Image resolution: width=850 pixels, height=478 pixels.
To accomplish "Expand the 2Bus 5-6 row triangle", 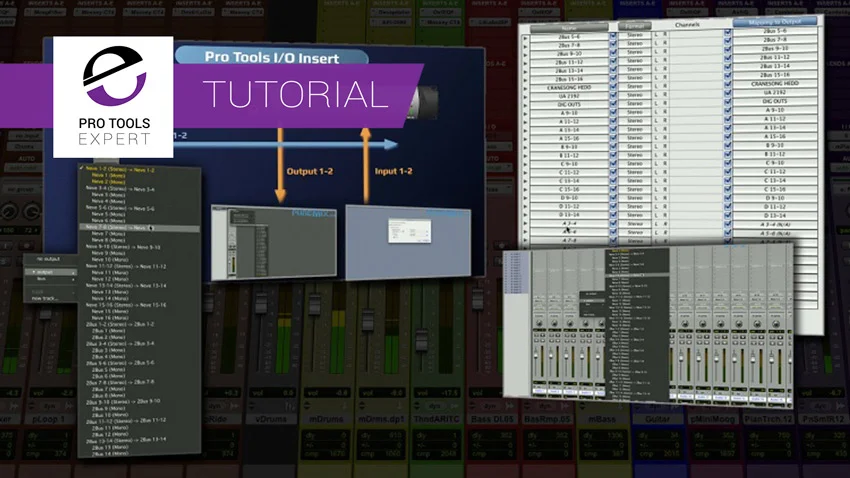I will [525, 38].
